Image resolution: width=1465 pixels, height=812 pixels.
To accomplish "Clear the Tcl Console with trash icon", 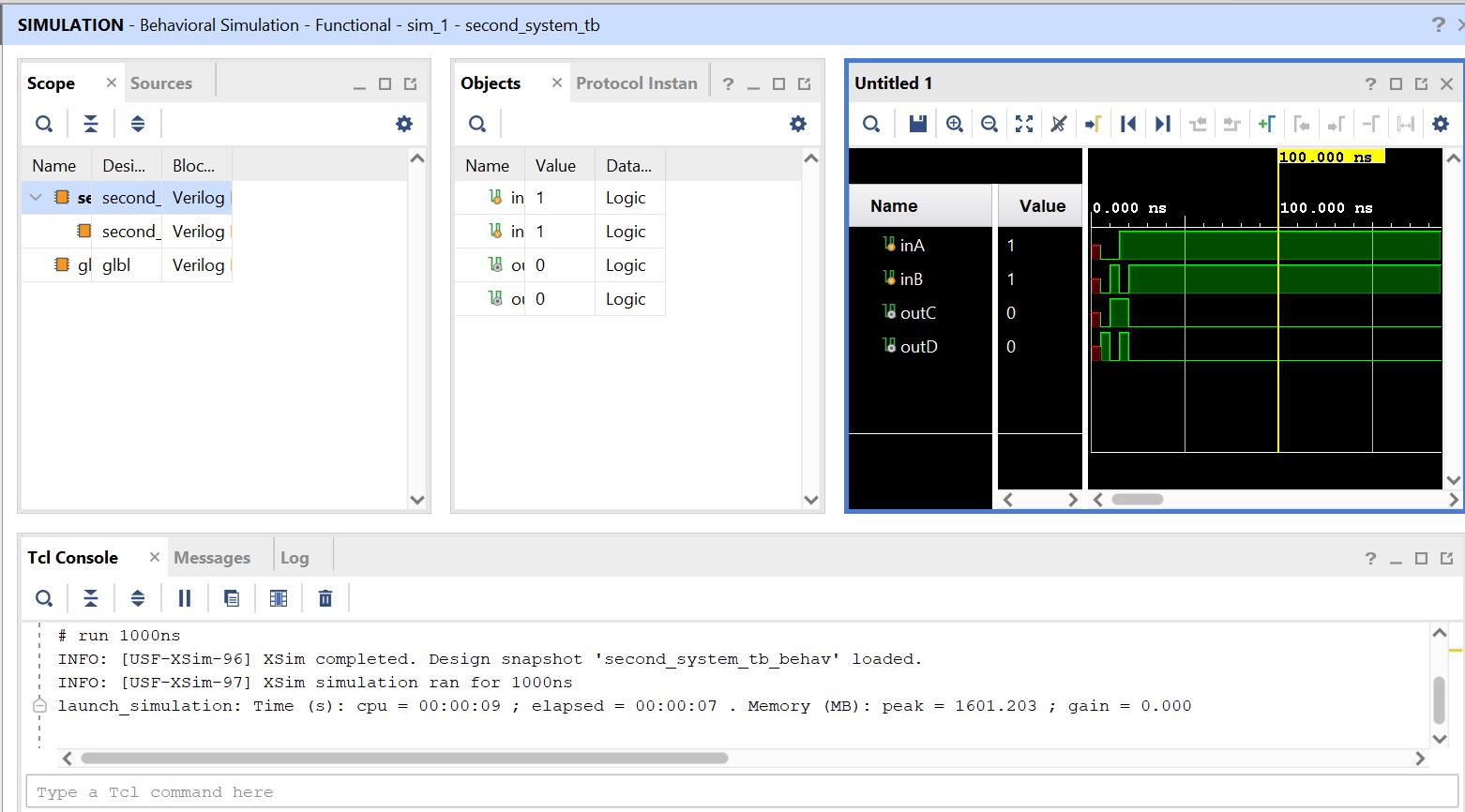I will (x=325, y=598).
